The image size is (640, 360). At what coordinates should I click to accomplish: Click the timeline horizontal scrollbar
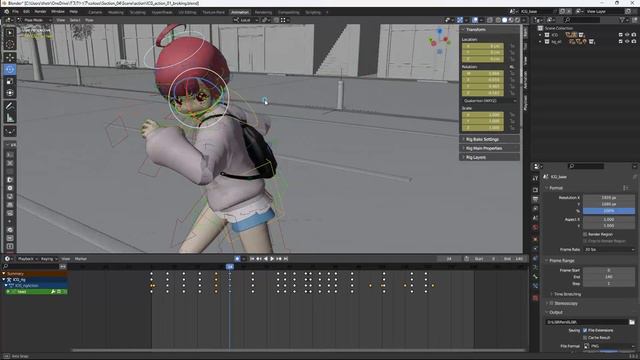coord(298,350)
